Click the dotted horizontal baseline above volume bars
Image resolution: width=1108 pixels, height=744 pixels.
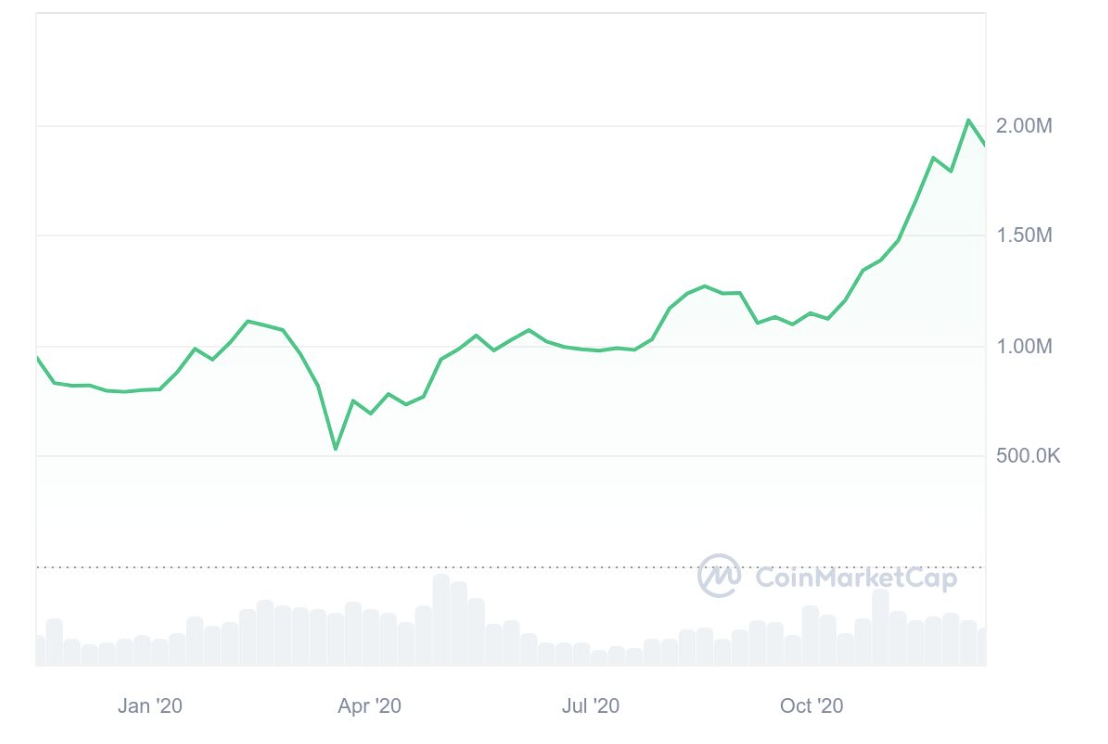[x=510, y=567]
